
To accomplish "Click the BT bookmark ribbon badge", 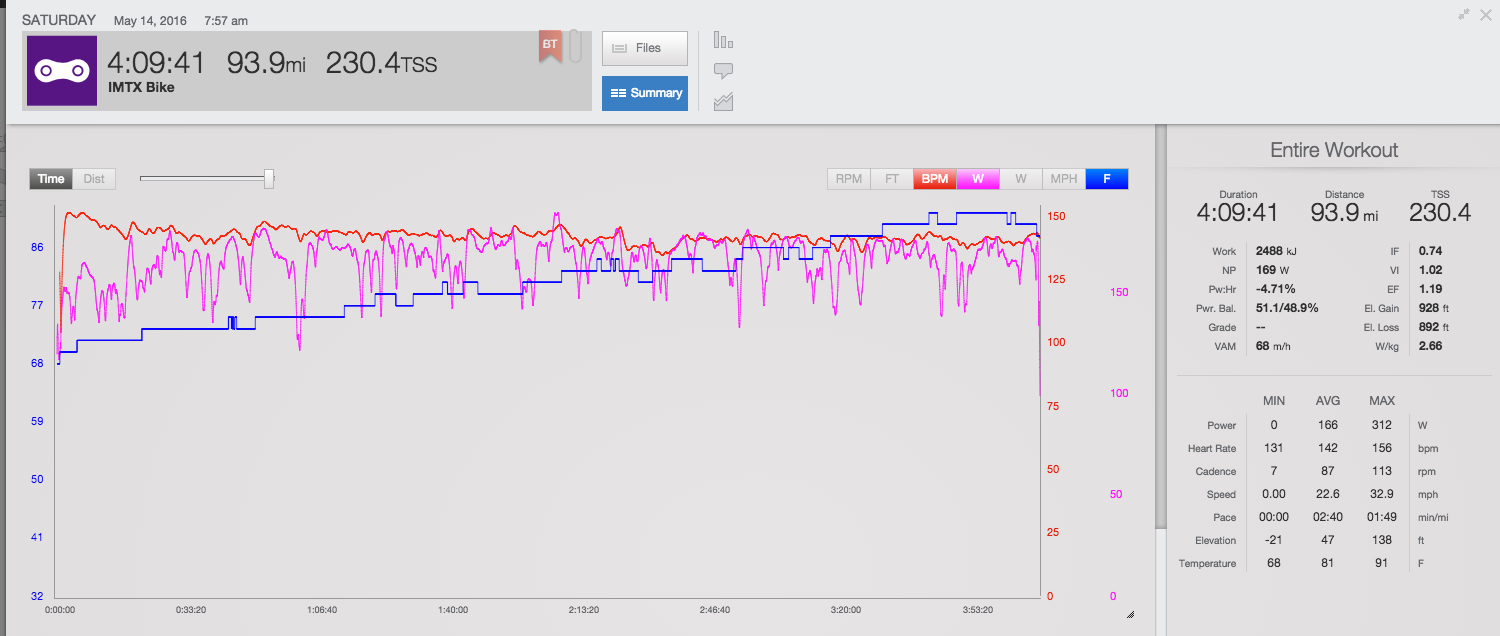I will [550, 47].
